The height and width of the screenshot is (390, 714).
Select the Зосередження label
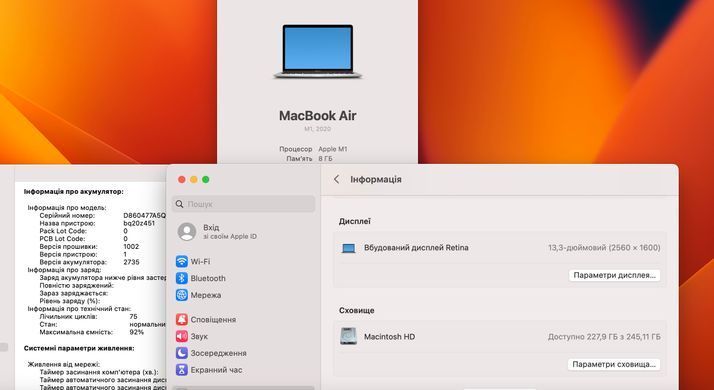219,353
